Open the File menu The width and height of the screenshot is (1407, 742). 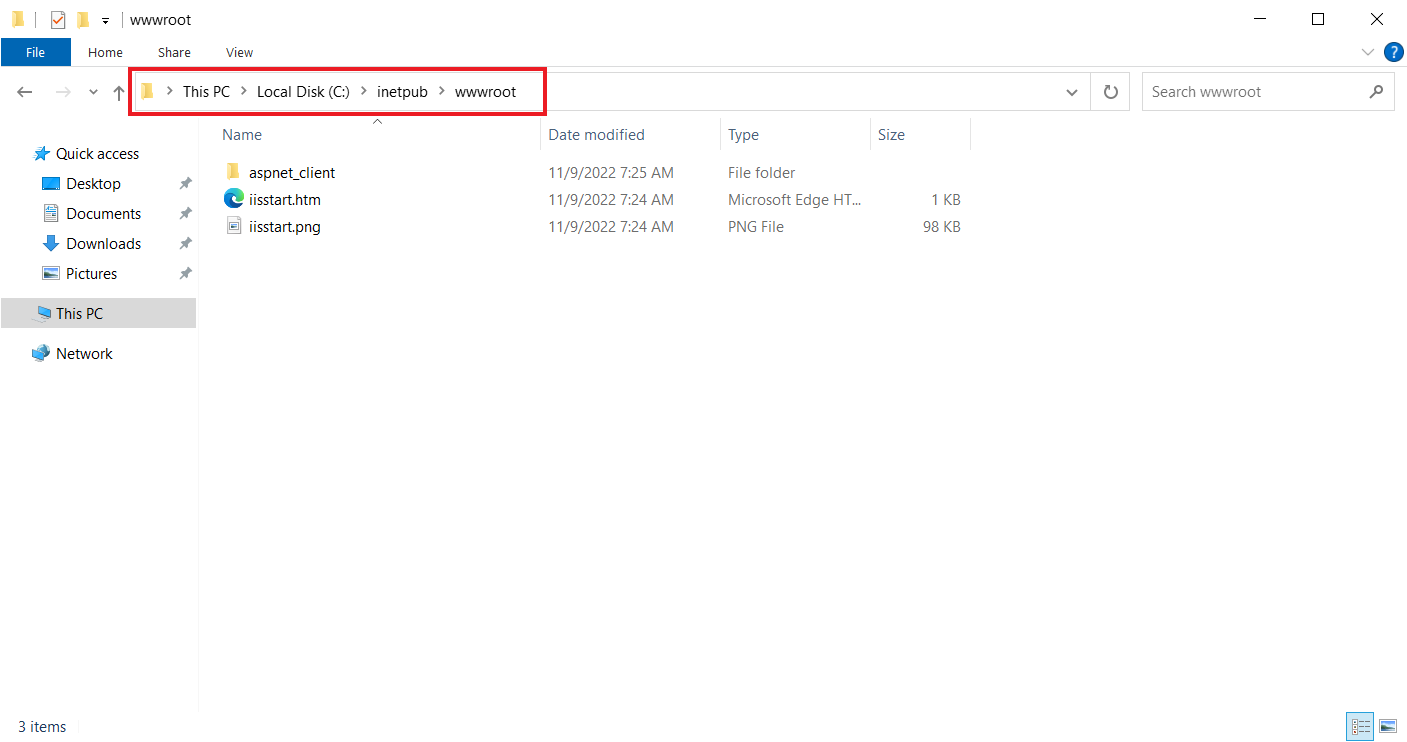35,52
